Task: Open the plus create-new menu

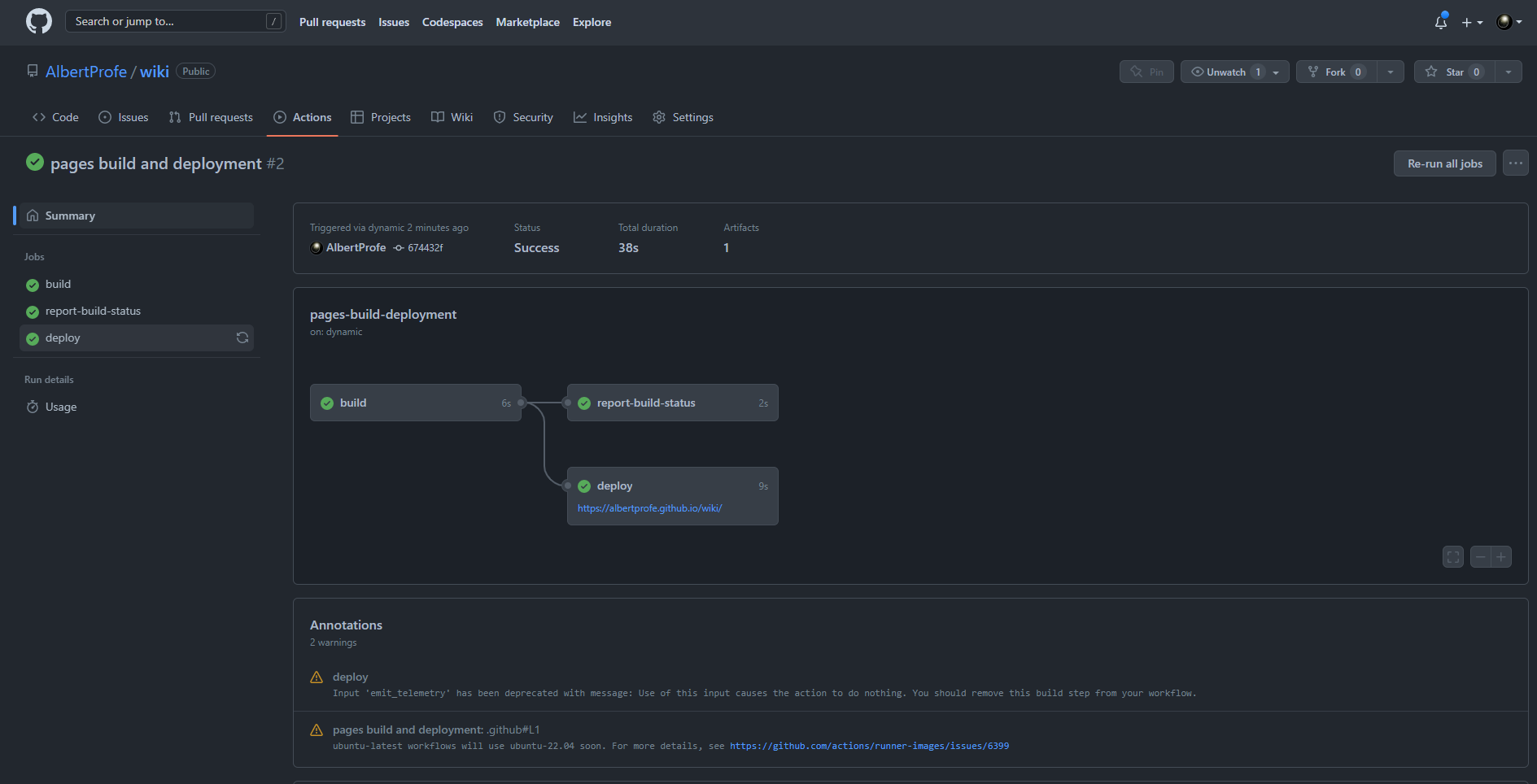Action: (1472, 23)
